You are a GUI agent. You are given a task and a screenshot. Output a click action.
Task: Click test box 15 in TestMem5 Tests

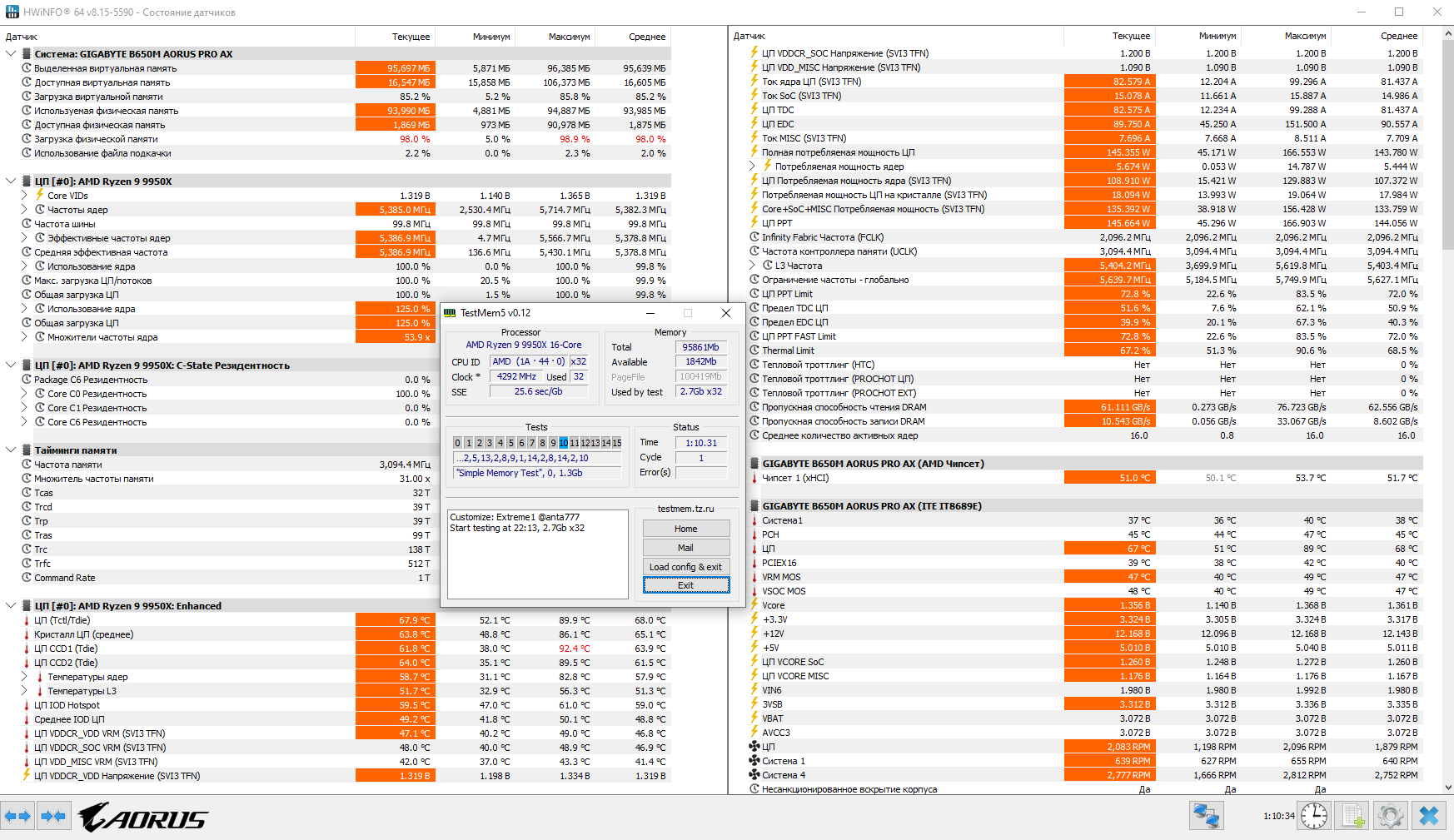pos(617,443)
